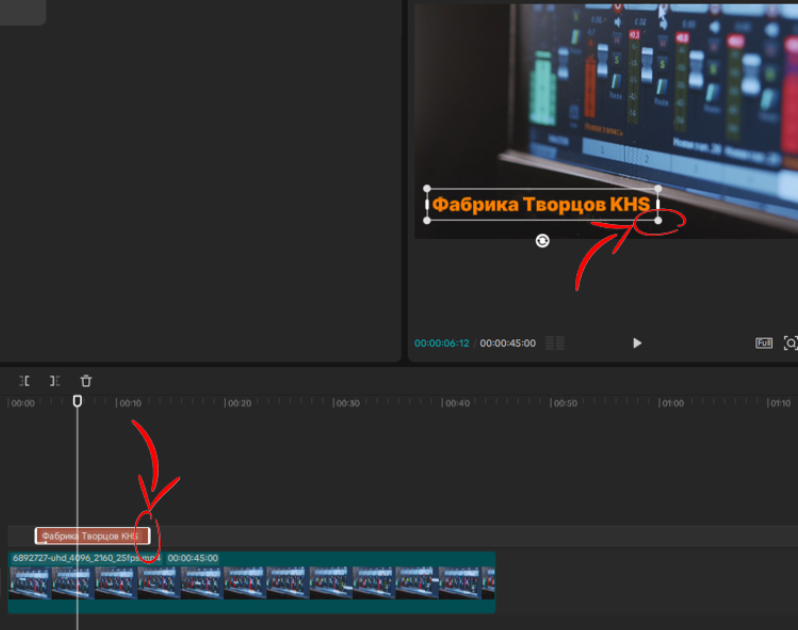798x630 pixels.
Task: Click the total duration 00:00:45:00 under preview
Action: click(x=507, y=343)
